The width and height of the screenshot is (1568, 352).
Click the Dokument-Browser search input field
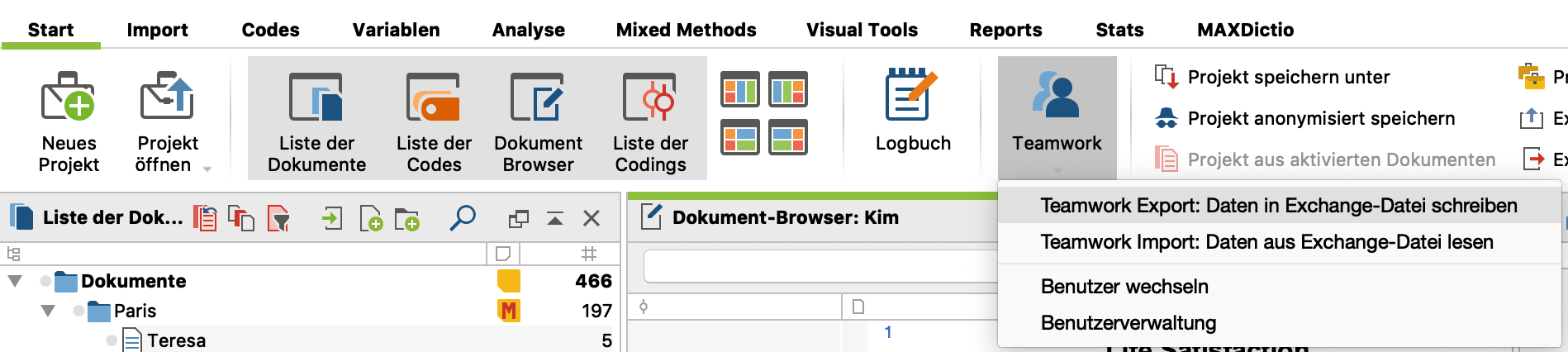[x=820, y=267]
